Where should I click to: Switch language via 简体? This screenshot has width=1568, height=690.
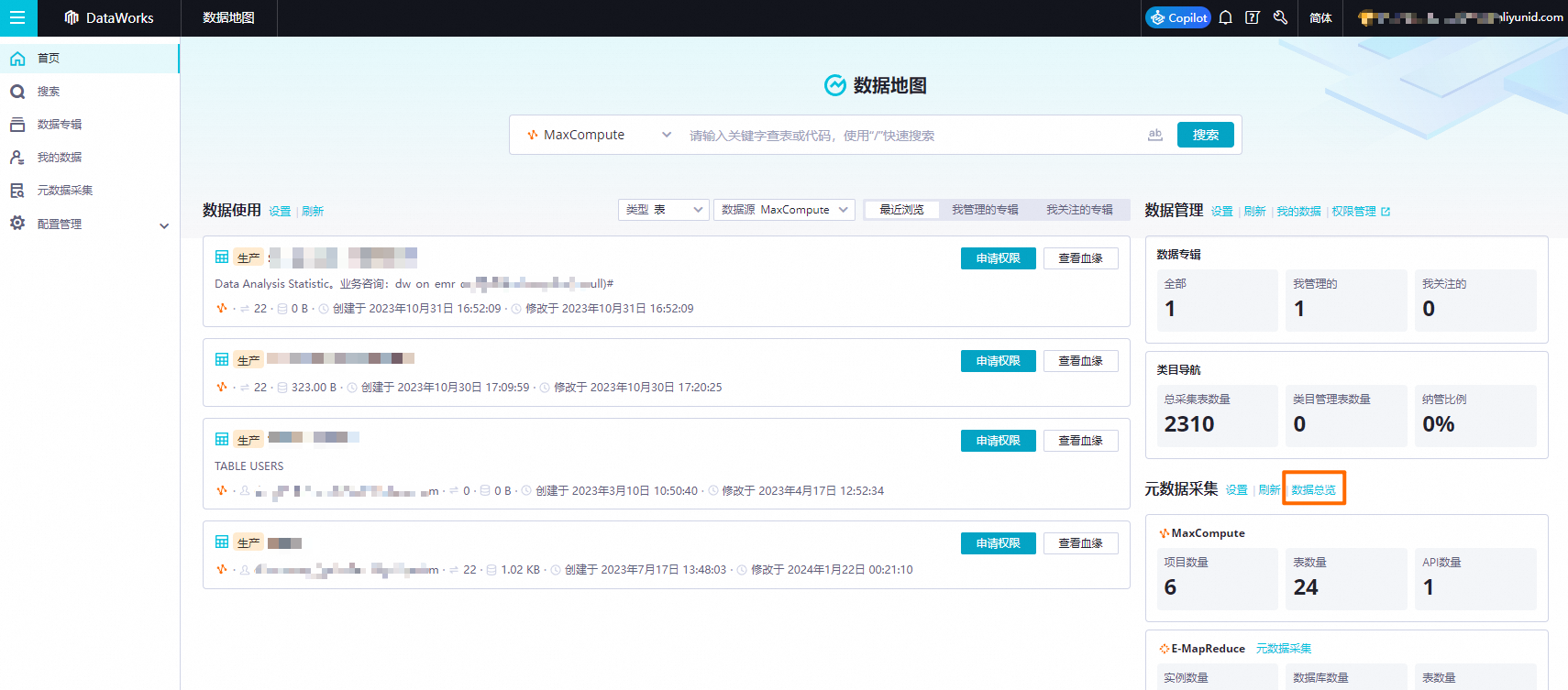pyautogui.click(x=1320, y=17)
